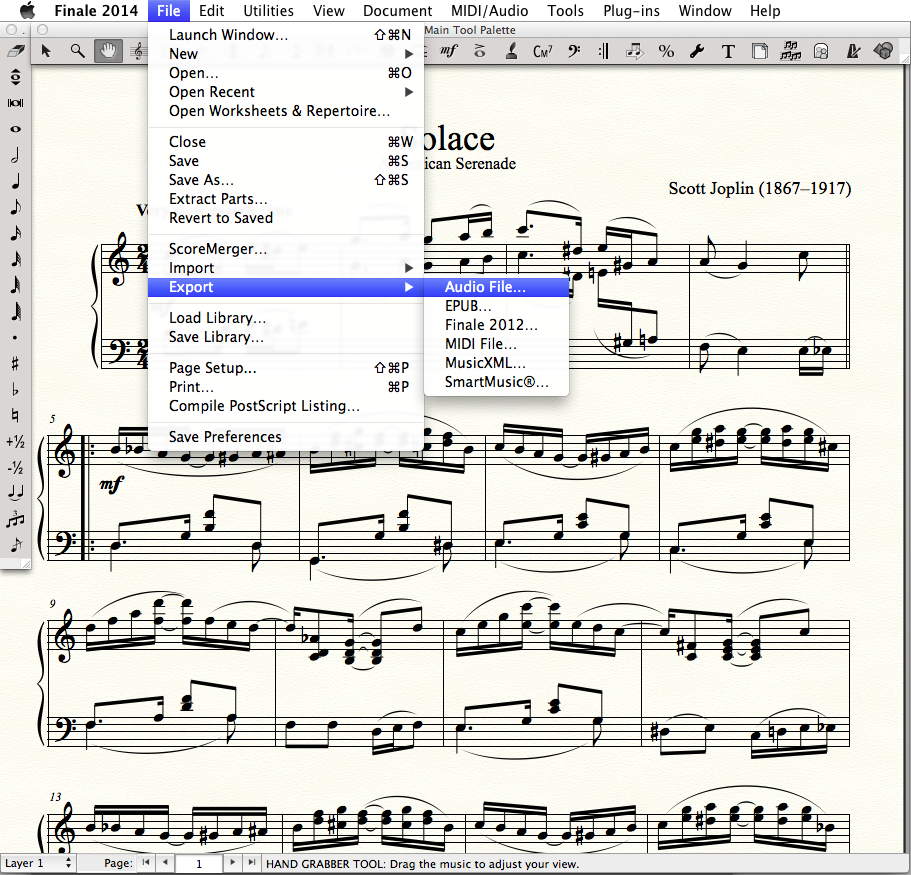Choose Finale 2012… export option
Viewport: 911px width, 875px height.
pyautogui.click(x=496, y=325)
